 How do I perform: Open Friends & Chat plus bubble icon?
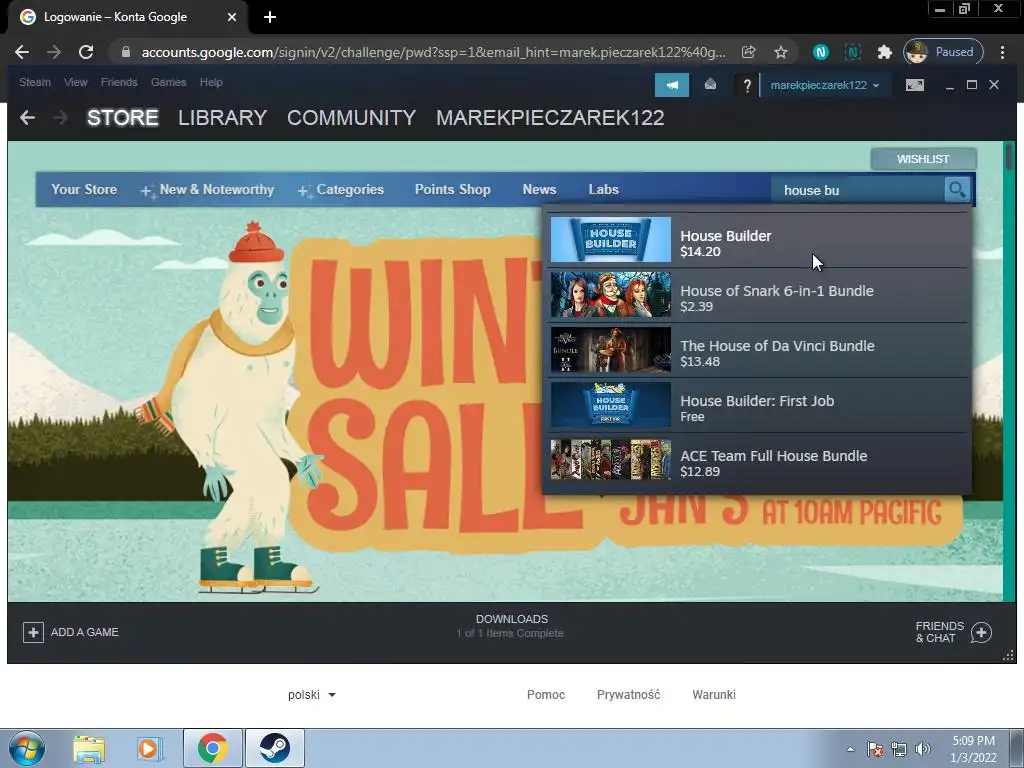click(981, 632)
